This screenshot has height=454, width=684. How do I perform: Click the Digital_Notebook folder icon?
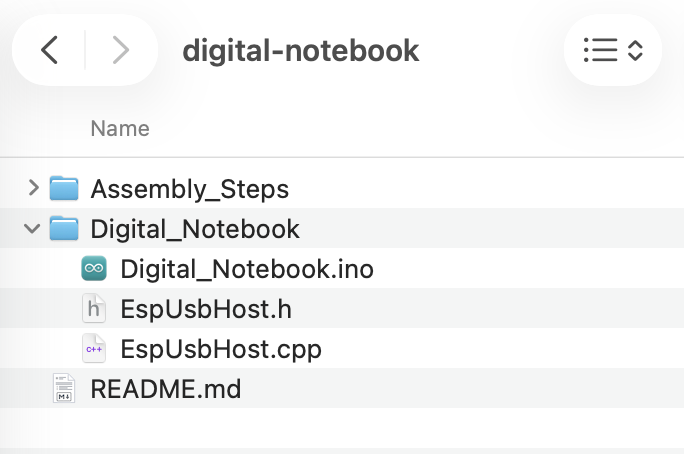64,229
